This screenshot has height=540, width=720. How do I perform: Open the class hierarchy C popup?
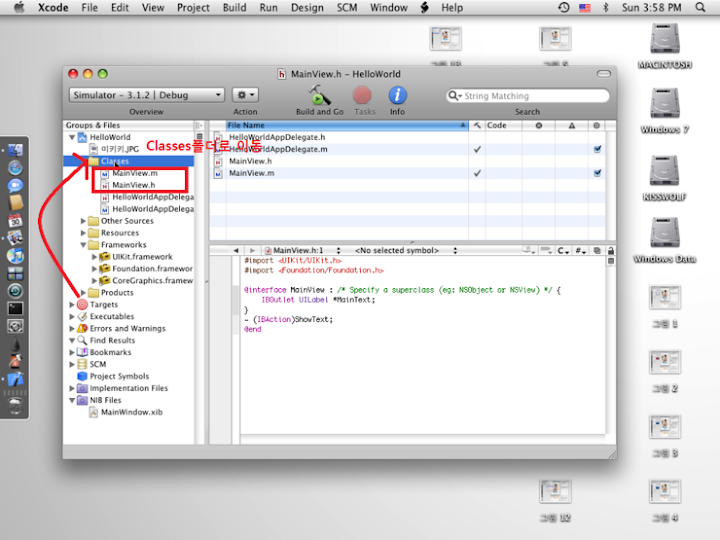(x=563, y=251)
